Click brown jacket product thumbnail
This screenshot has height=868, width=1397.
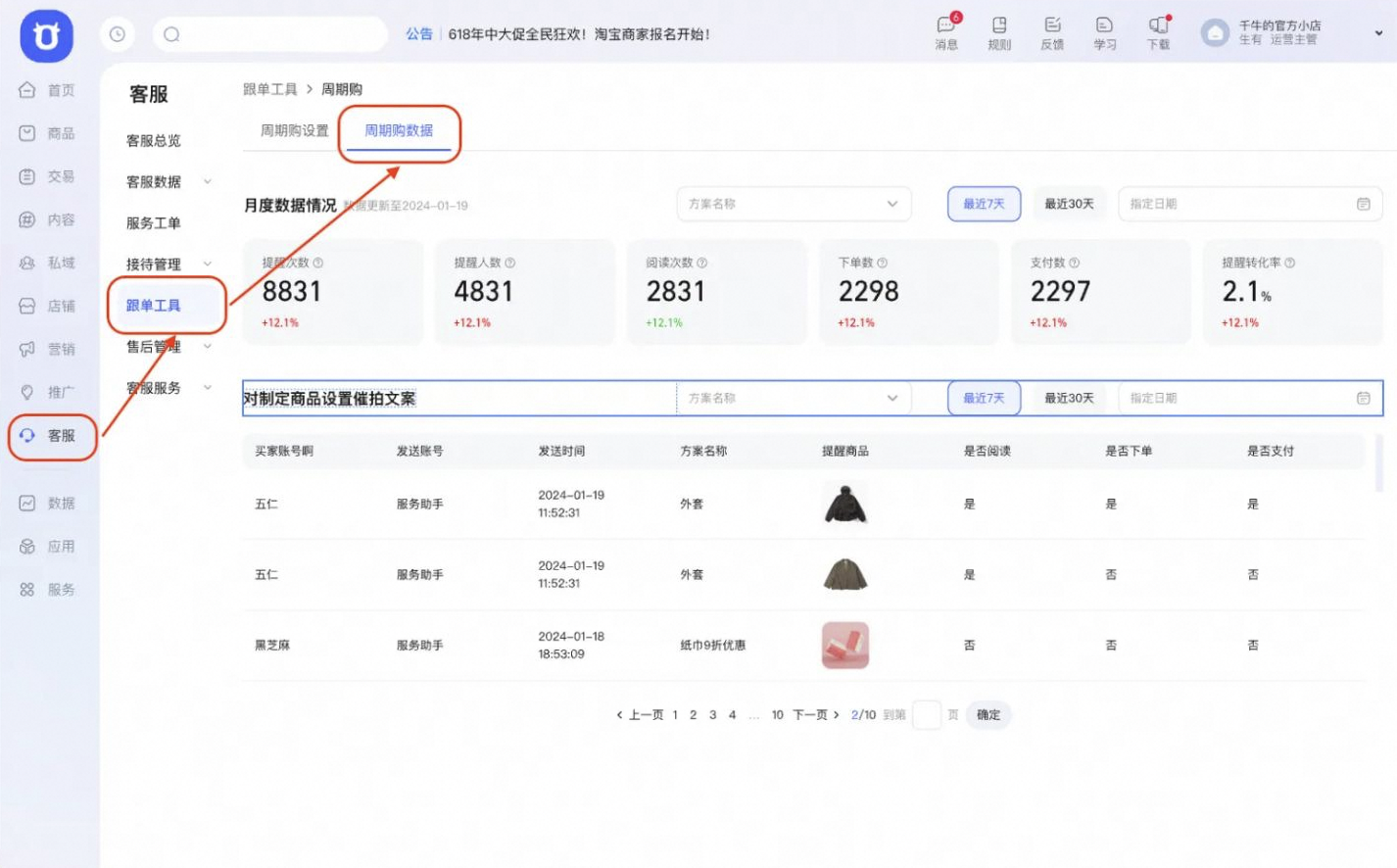pyautogui.click(x=845, y=575)
